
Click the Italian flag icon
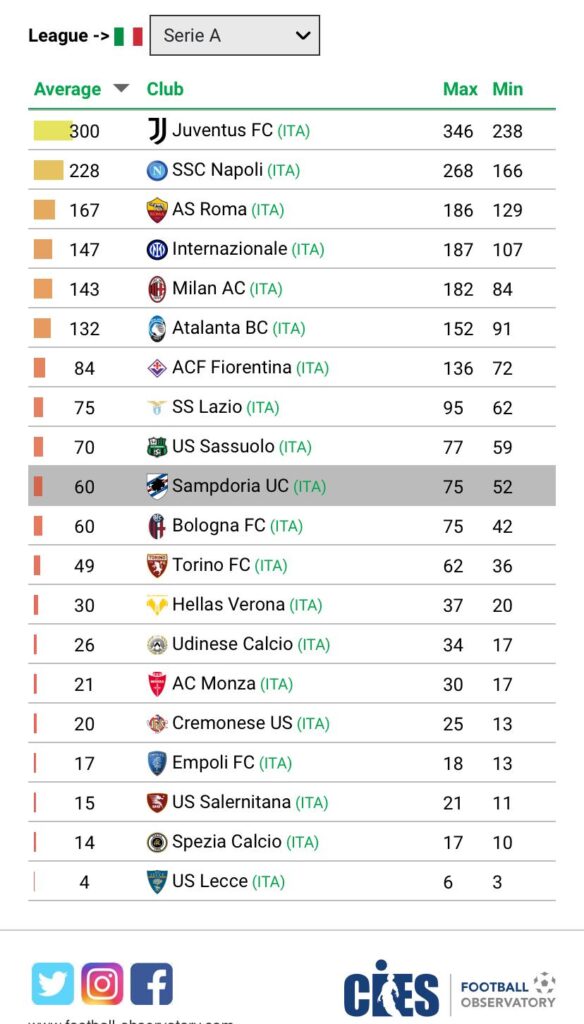[x=128, y=36]
